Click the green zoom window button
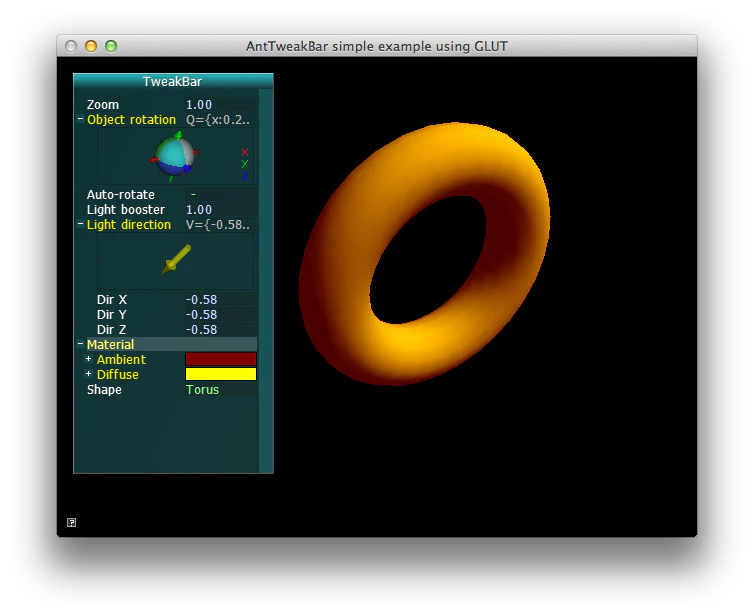This screenshot has width=754, height=616. (111, 46)
